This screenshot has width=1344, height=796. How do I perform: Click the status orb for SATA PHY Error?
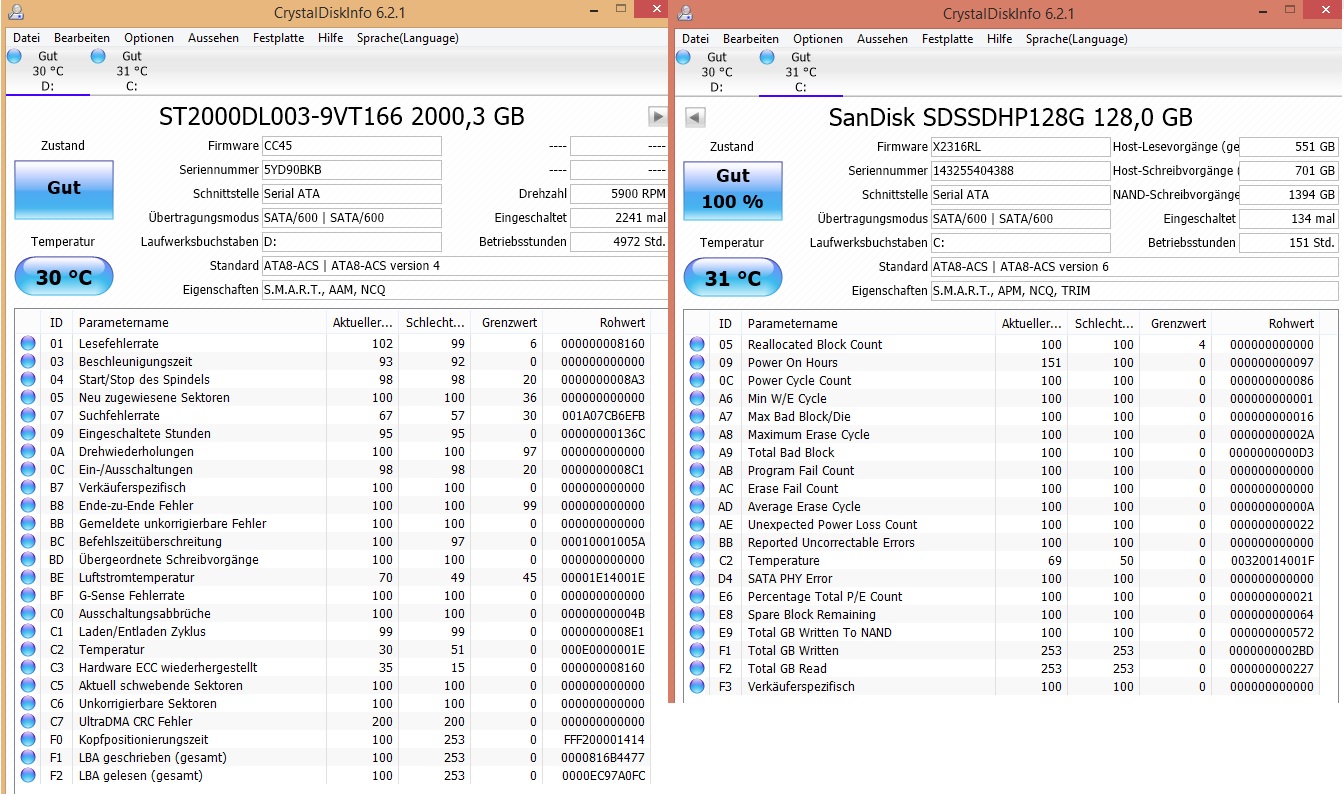(x=697, y=579)
